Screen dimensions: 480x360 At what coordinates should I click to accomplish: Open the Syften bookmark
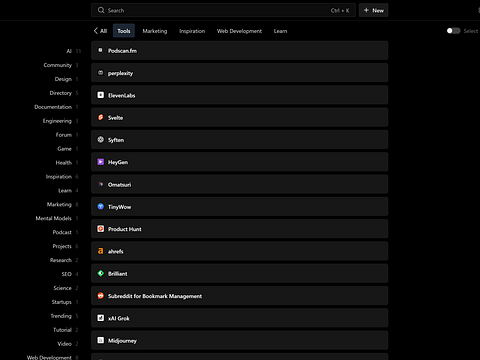tap(239, 140)
